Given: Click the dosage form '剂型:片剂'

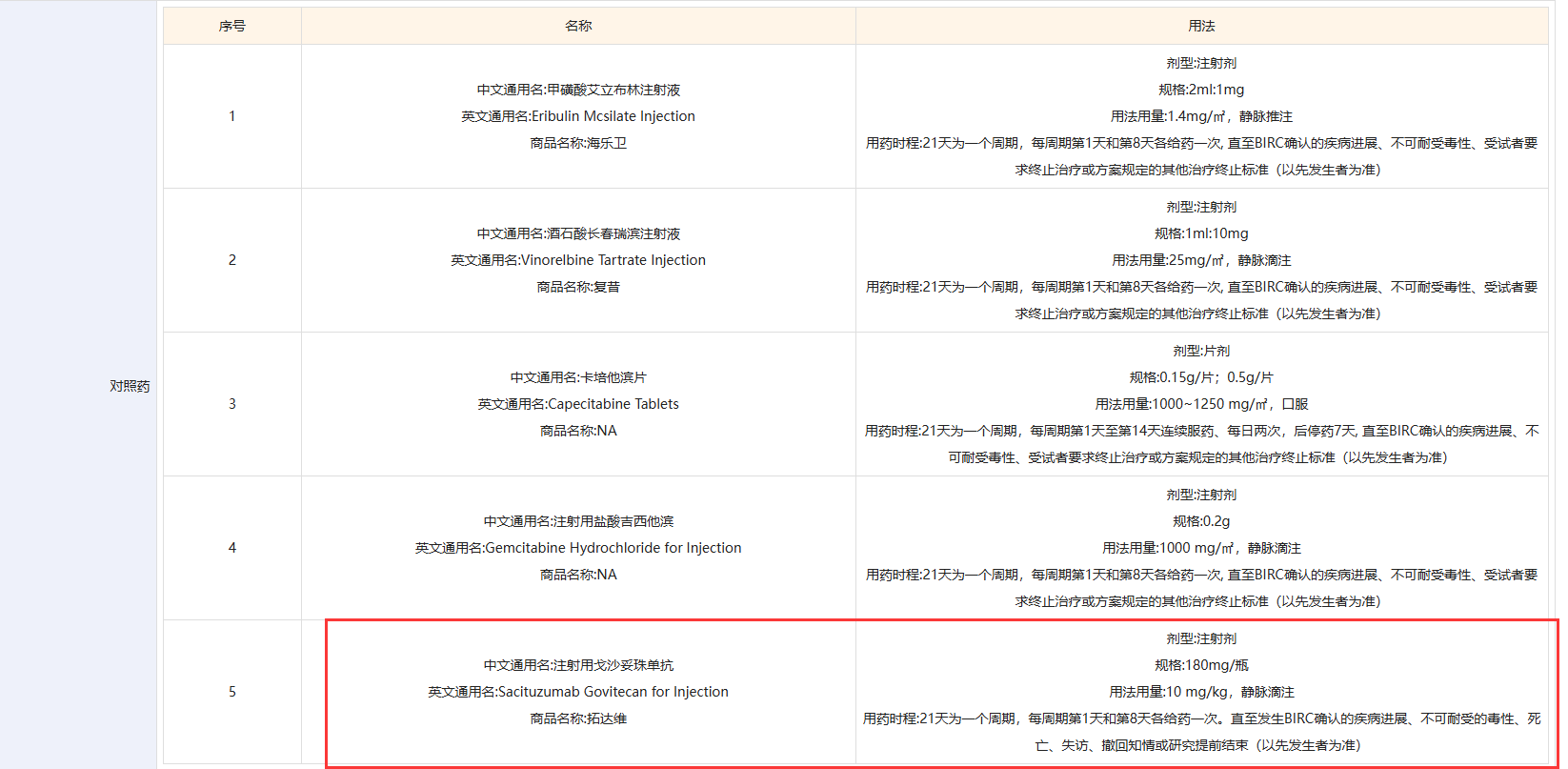Looking at the screenshot, I should tap(1201, 351).
